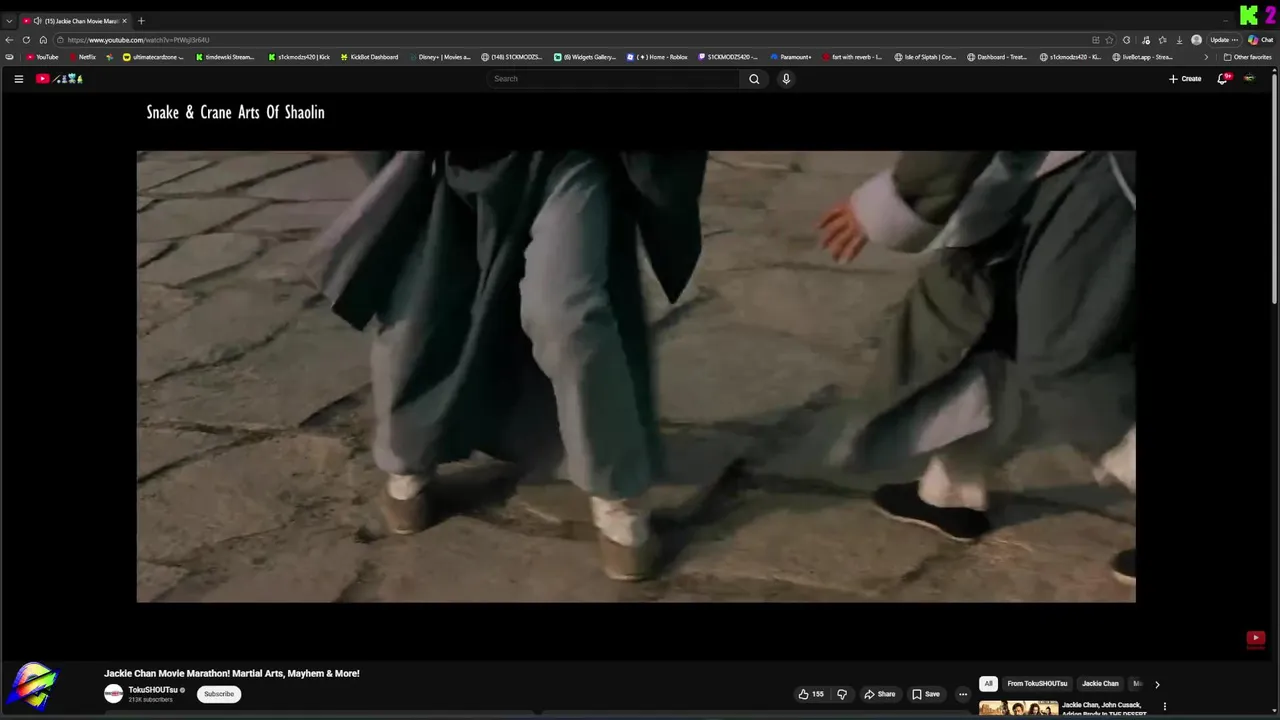Open the Jackie Chan, John Cusack thumbnail
This screenshot has height=720, width=1280.
[1018, 709]
